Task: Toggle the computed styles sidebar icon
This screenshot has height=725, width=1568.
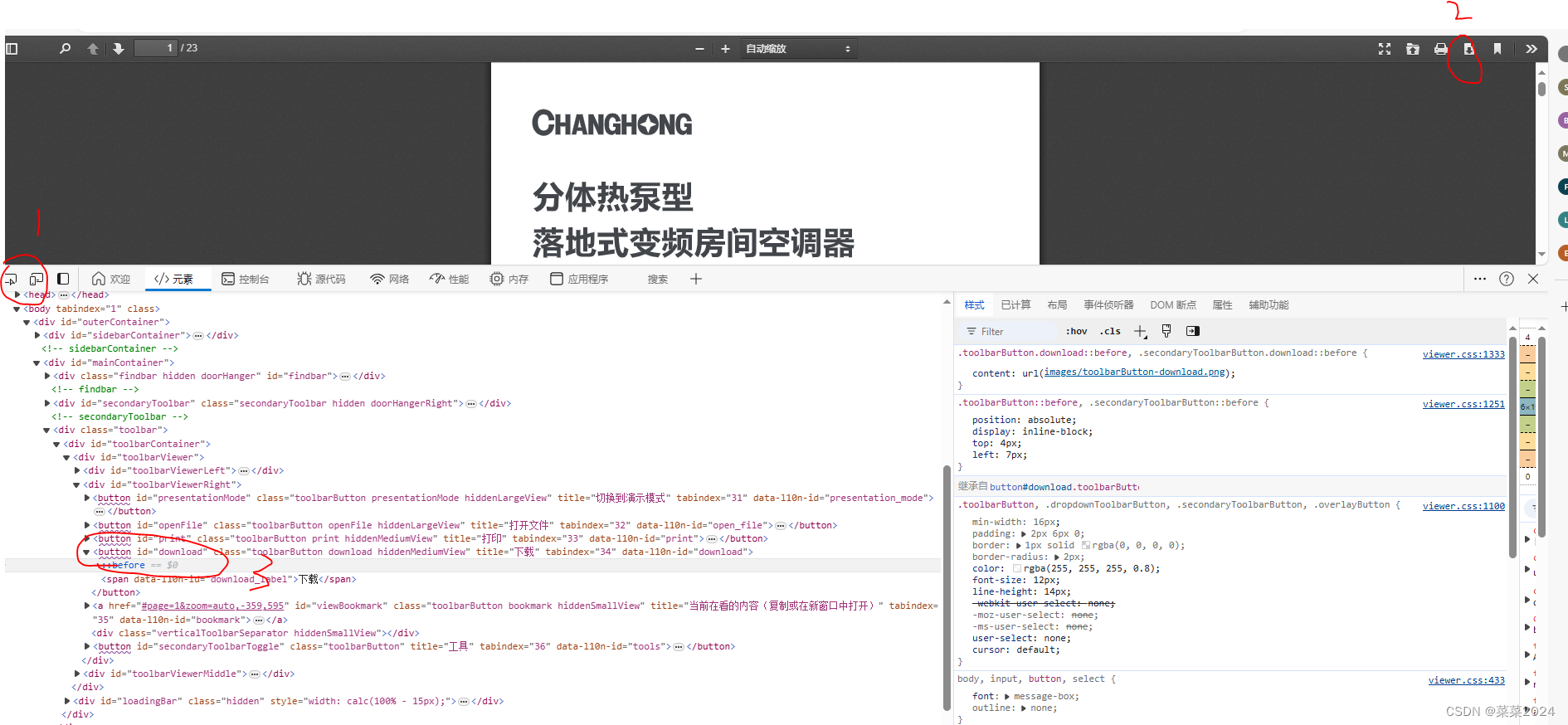Action: point(1193,331)
